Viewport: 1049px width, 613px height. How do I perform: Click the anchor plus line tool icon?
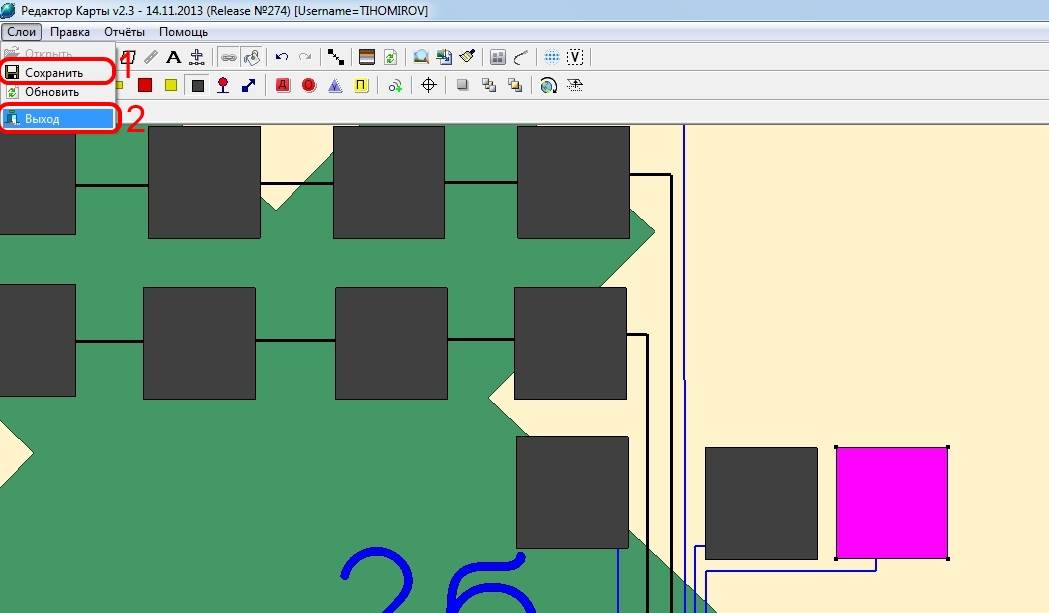coord(197,58)
